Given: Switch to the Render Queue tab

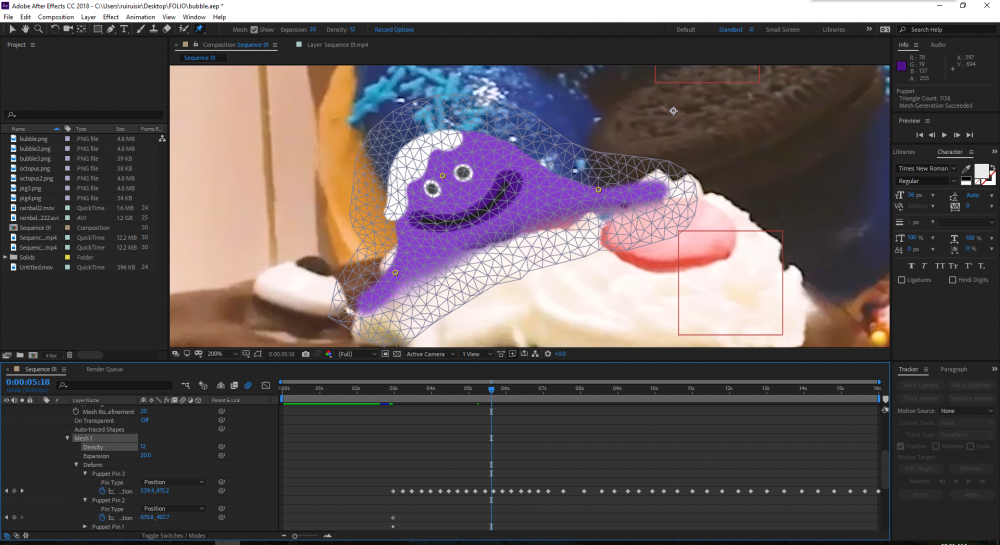Looking at the screenshot, I should 105,369.
